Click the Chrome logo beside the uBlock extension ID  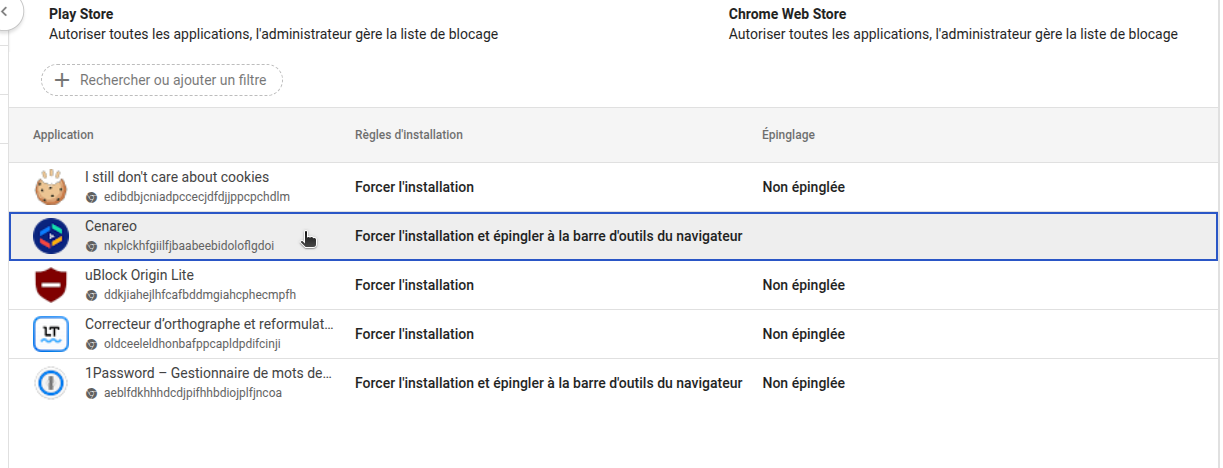pyautogui.click(x=92, y=295)
